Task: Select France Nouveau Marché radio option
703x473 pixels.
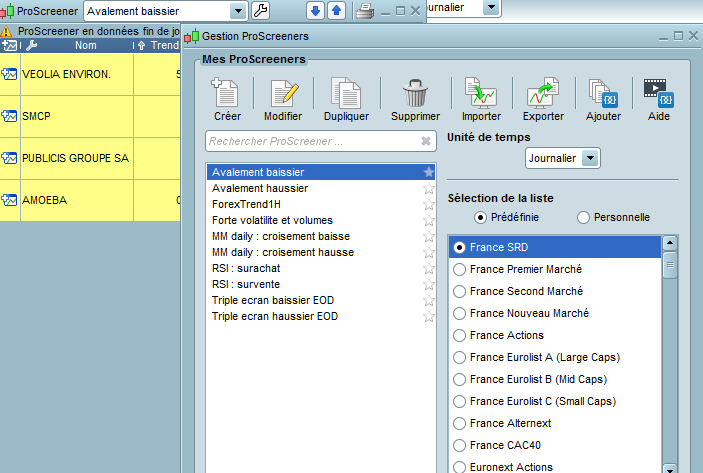Action: [460, 313]
